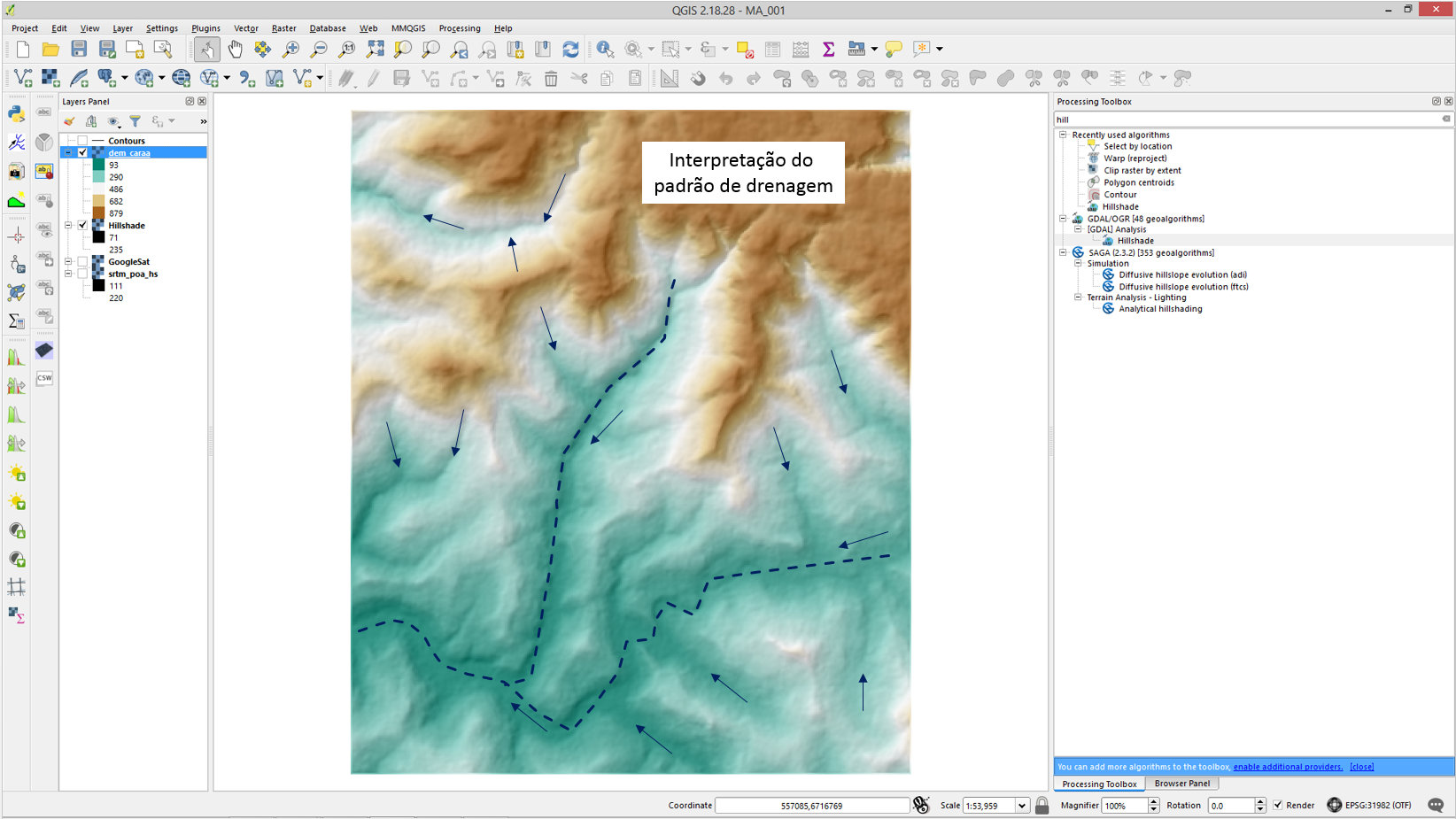Uncheck the Render checkbox

coord(1277,806)
